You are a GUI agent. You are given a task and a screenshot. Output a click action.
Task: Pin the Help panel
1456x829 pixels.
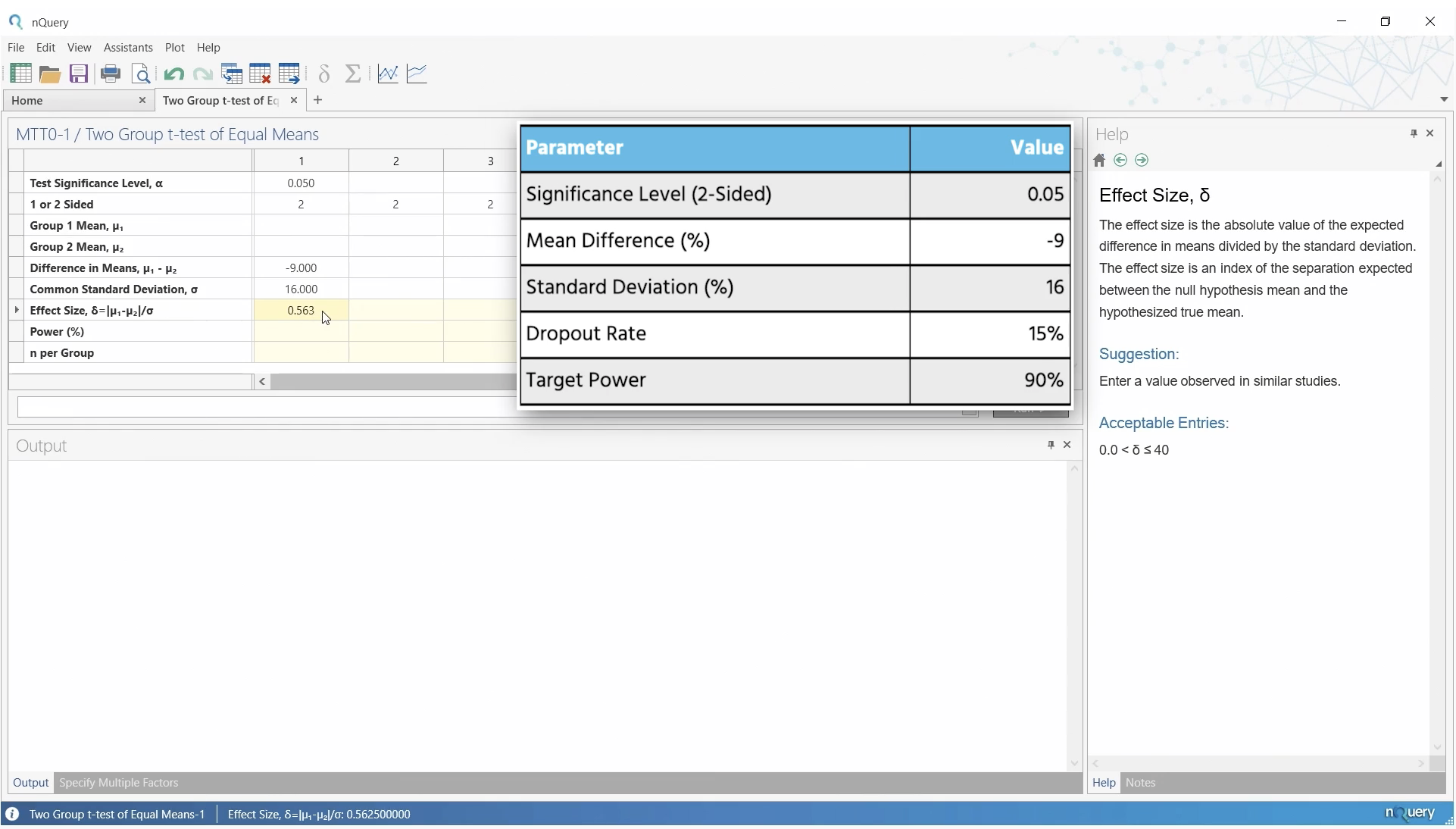(x=1414, y=133)
